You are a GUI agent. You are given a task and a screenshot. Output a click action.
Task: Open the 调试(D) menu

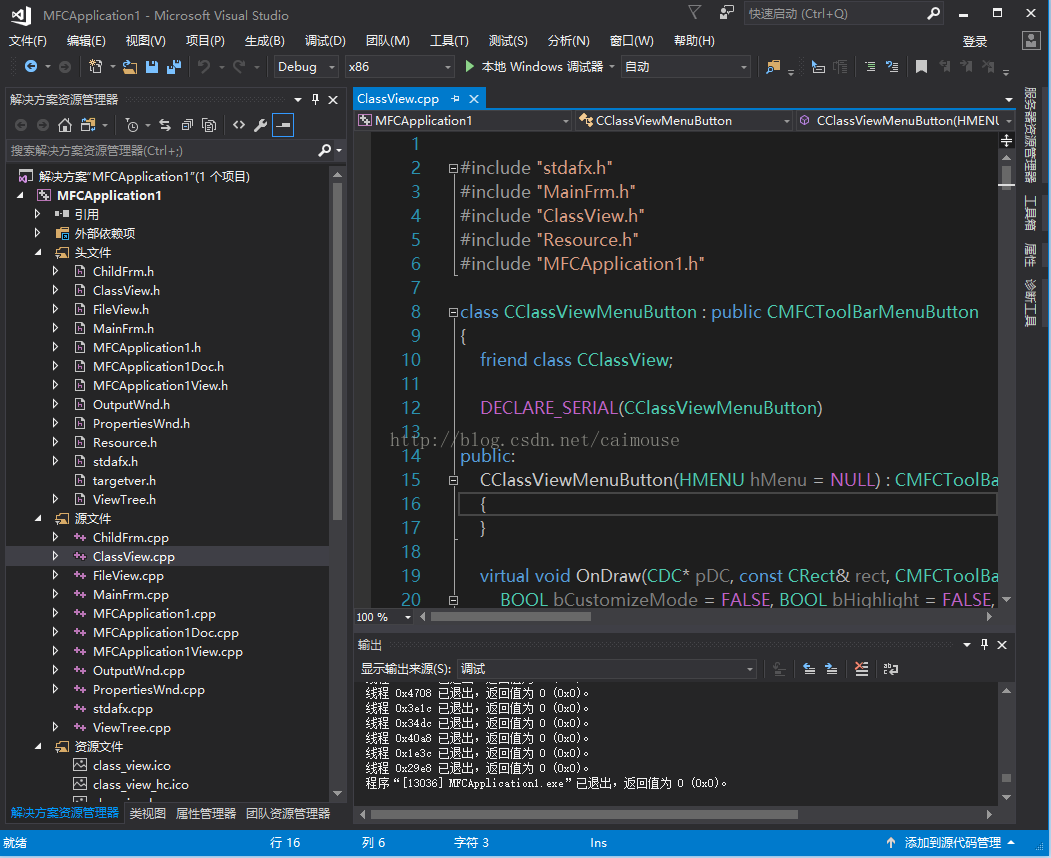tap(325, 41)
